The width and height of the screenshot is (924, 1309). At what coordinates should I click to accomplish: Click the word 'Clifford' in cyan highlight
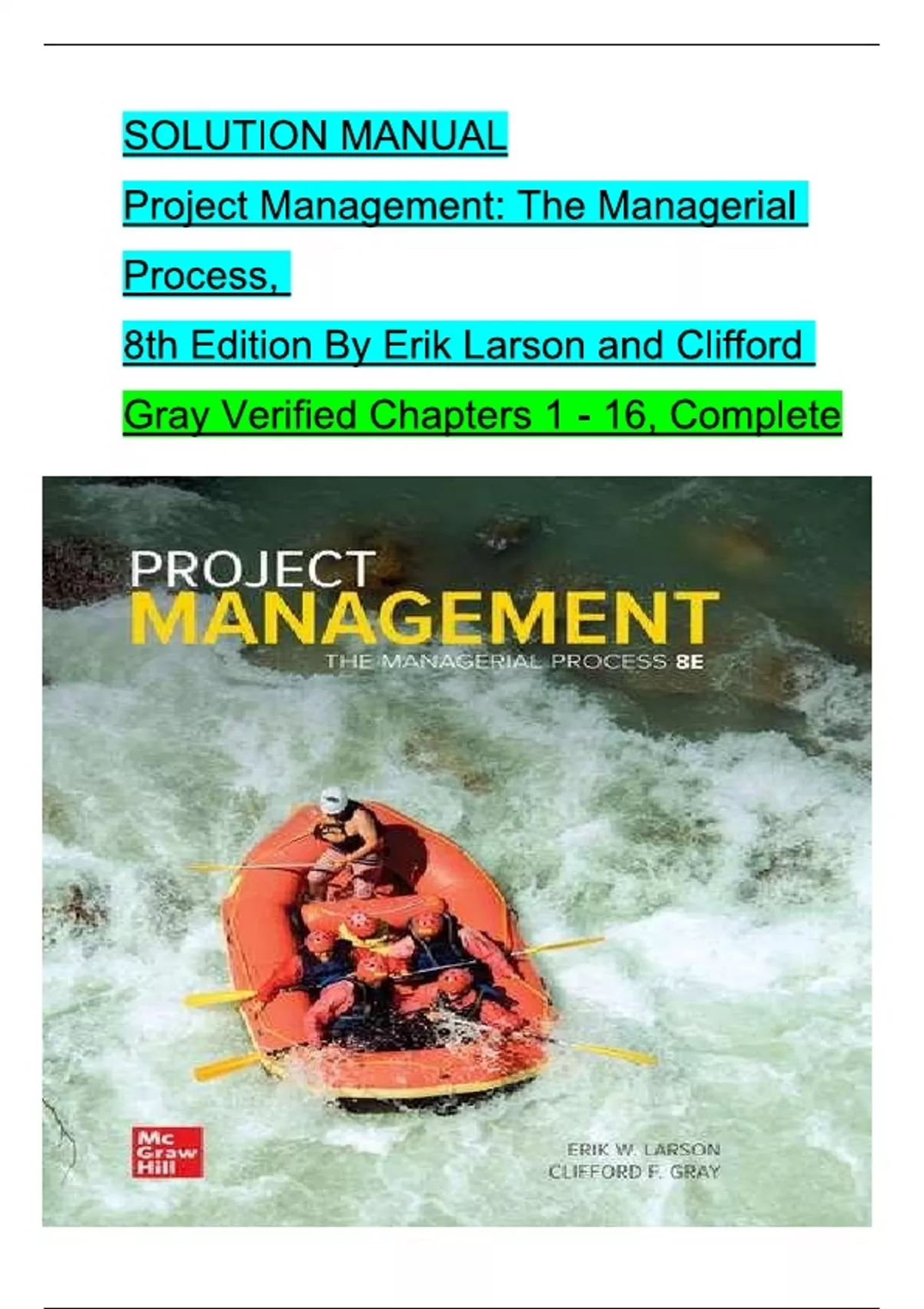740,344
